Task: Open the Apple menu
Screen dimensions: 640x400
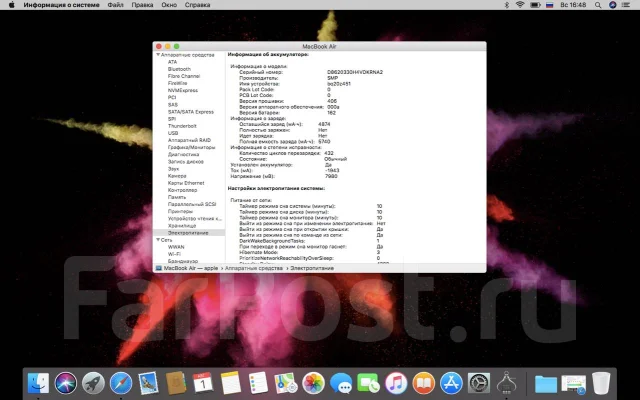Action: pos(11,5)
